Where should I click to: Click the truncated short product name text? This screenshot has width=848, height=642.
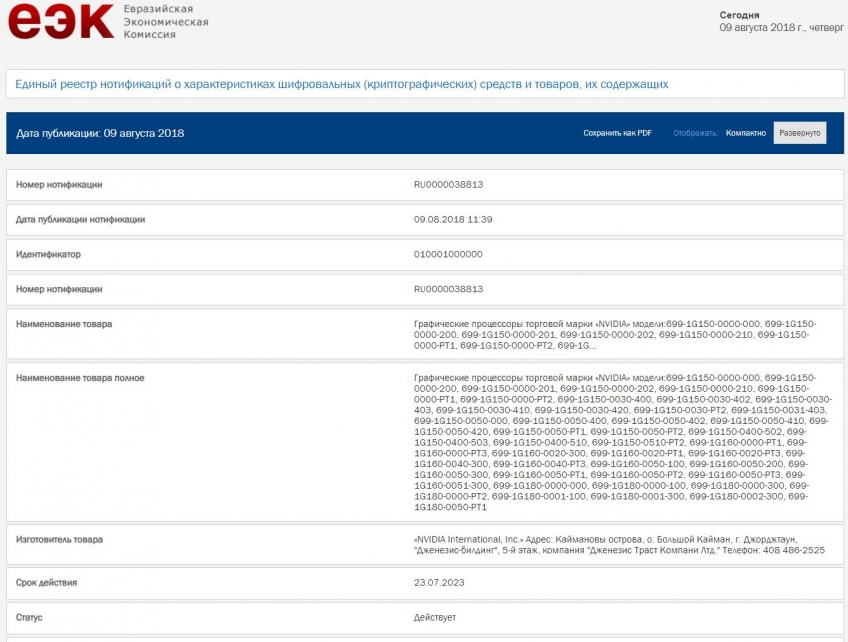[615, 335]
